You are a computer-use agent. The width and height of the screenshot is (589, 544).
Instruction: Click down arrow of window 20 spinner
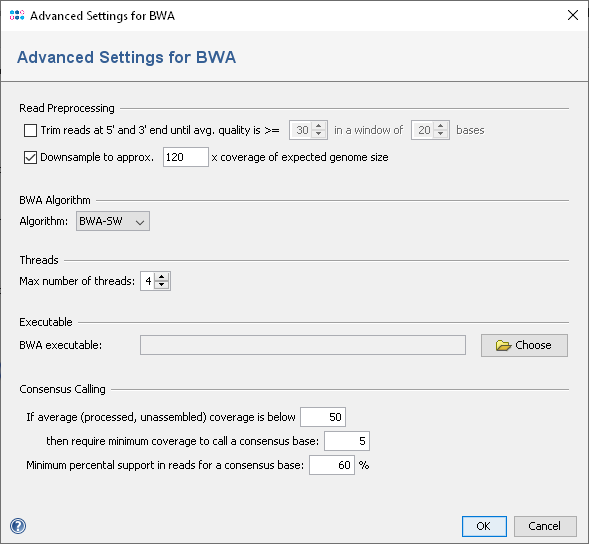[x=441, y=134]
